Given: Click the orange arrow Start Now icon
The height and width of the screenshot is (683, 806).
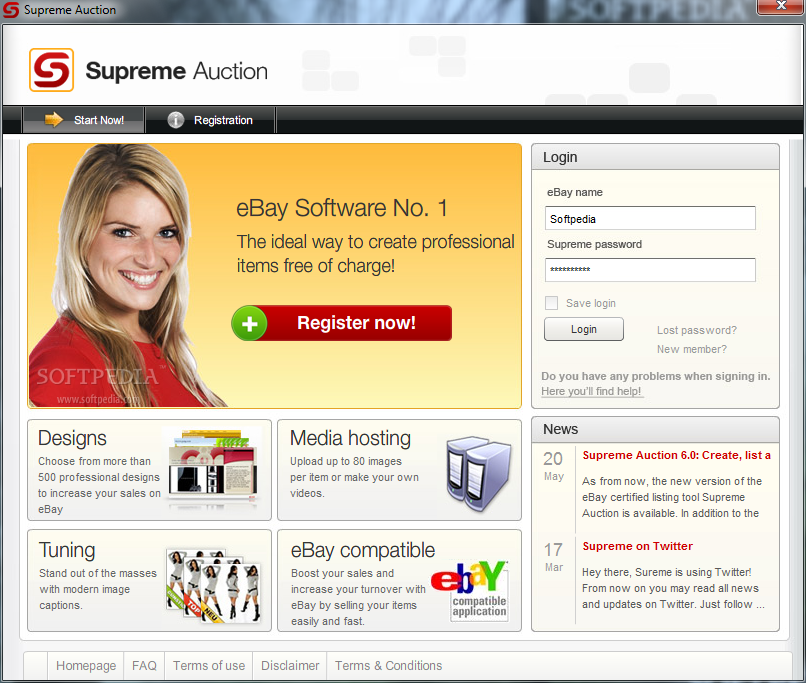Looking at the screenshot, I should point(53,120).
